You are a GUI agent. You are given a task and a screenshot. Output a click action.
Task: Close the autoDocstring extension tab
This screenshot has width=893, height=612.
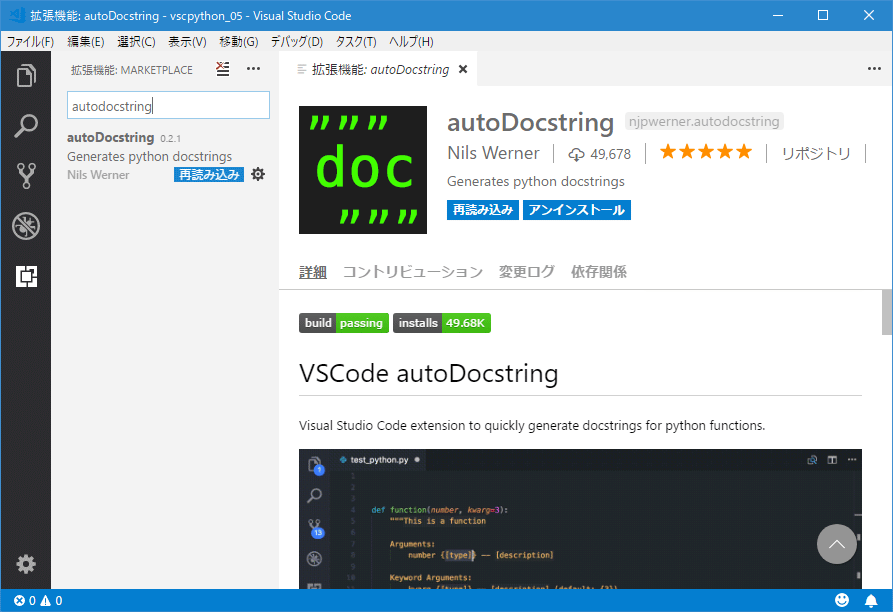462,70
